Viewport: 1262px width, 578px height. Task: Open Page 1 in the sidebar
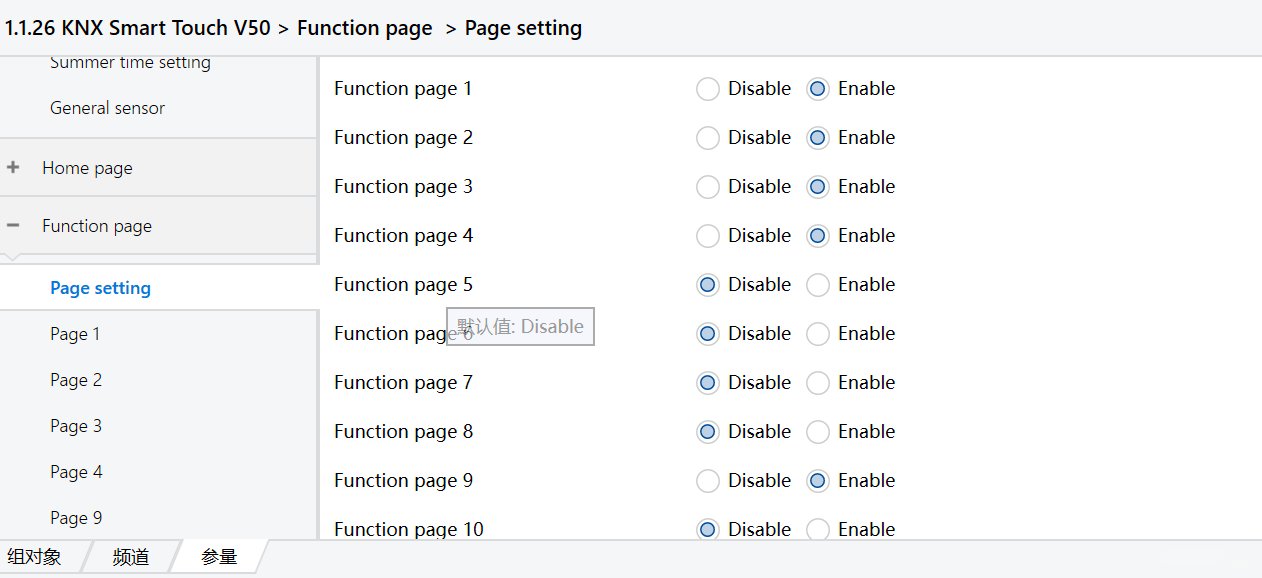[x=75, y=334]
